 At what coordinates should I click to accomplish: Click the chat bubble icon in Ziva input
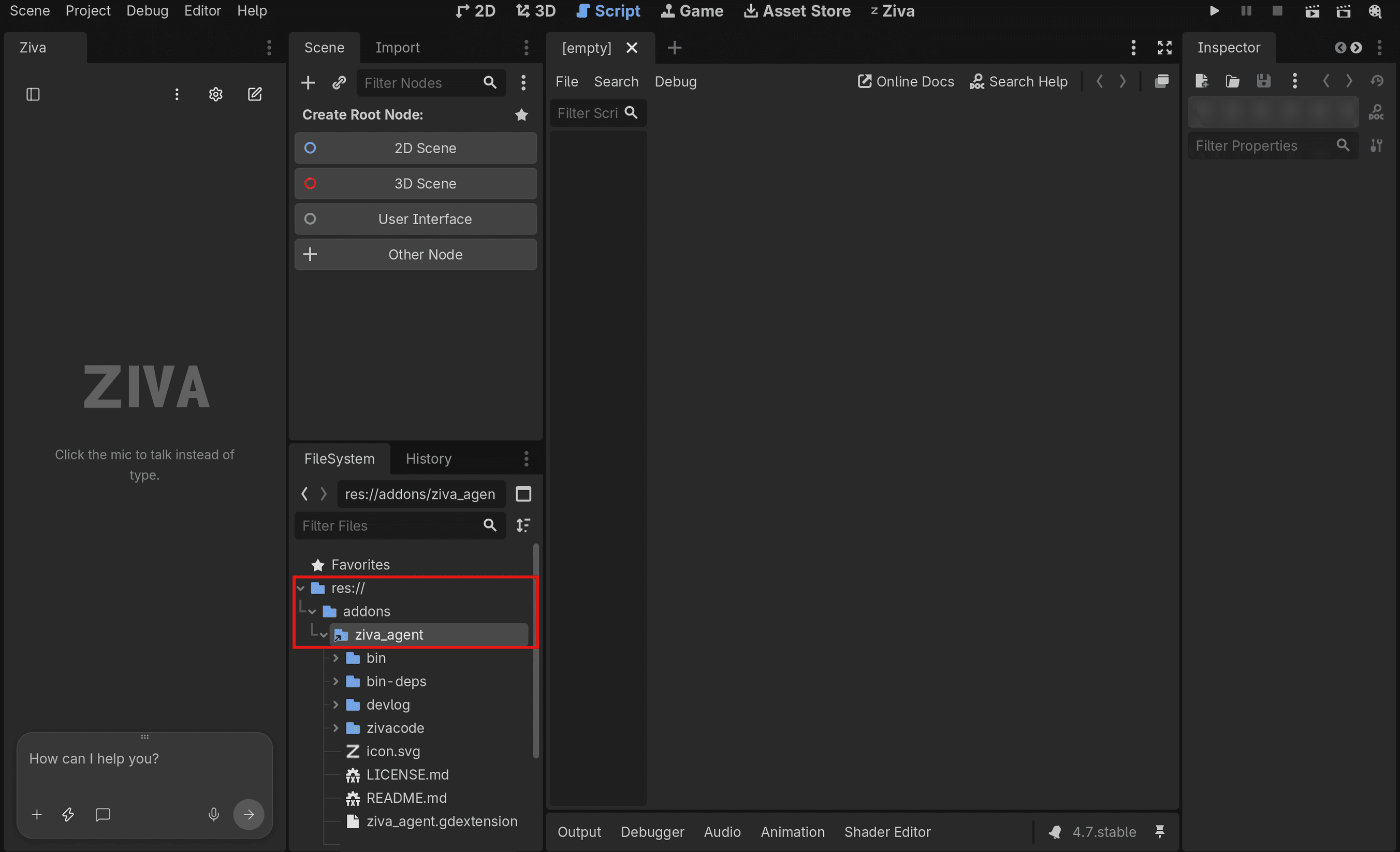click(x=103, y=815)
